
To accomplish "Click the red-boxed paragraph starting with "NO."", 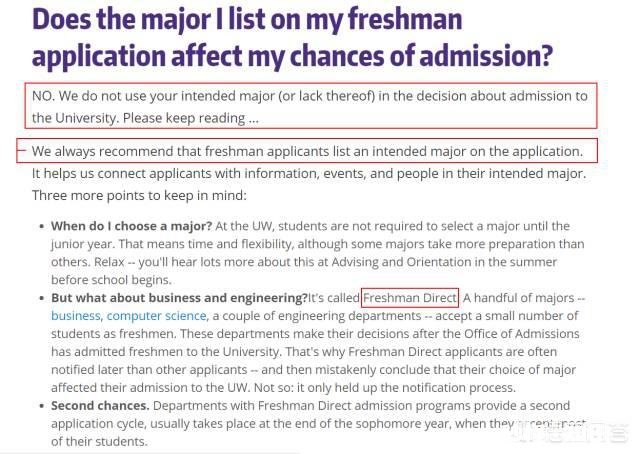I will (x=310, y=106).
